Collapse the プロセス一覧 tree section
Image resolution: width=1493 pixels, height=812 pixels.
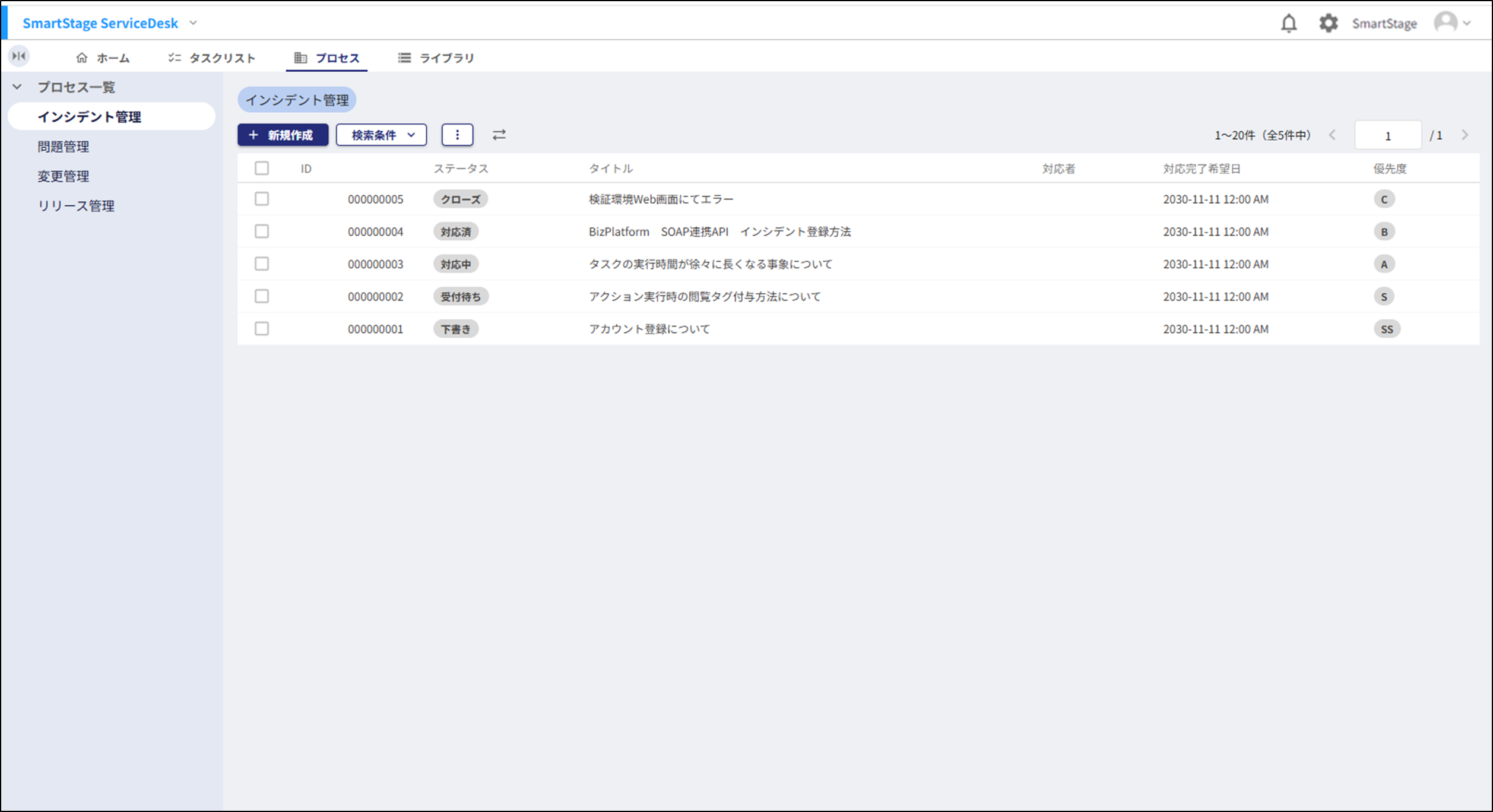click(x=17, y=87)
